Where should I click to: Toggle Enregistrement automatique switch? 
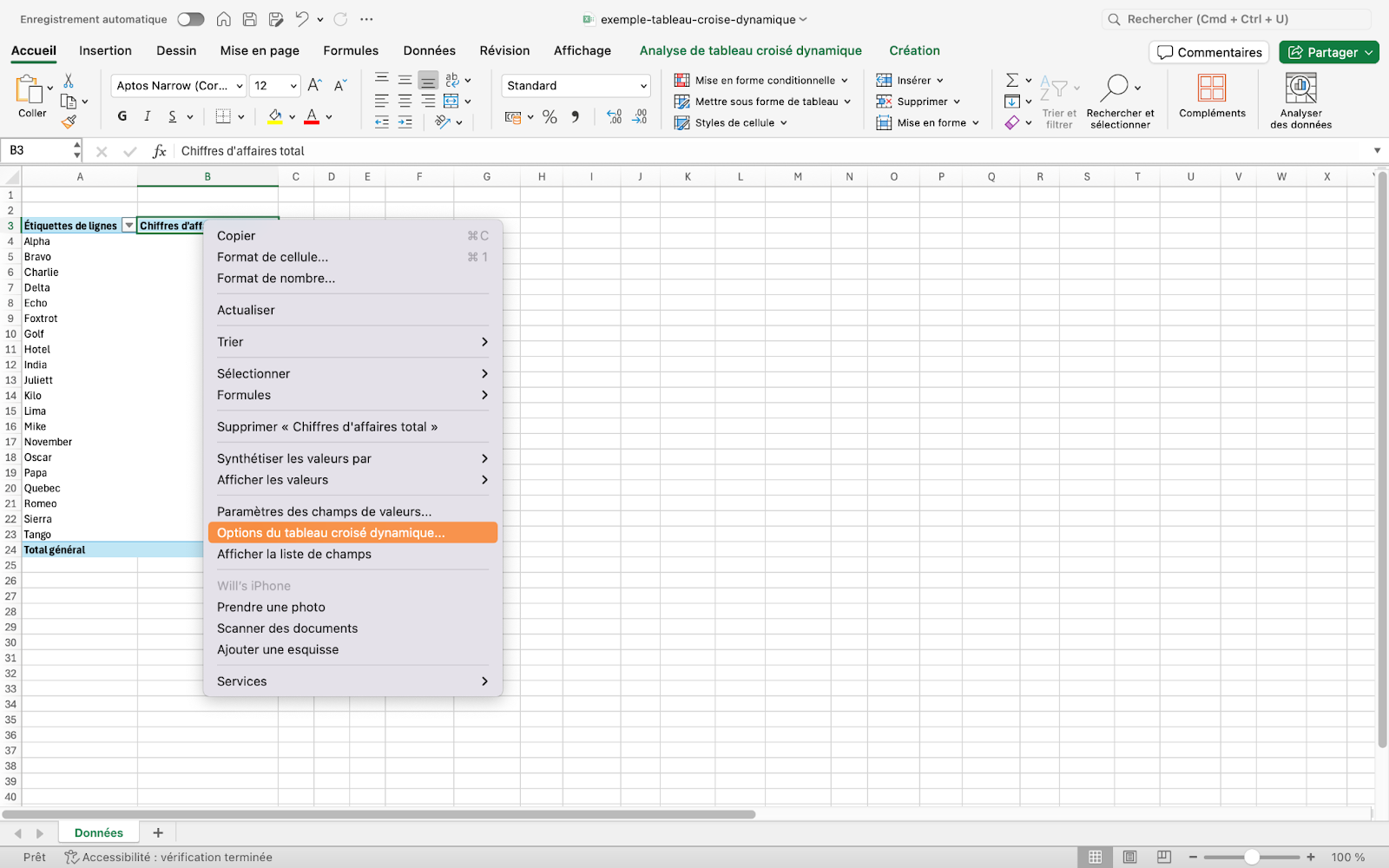coord(190,19)
